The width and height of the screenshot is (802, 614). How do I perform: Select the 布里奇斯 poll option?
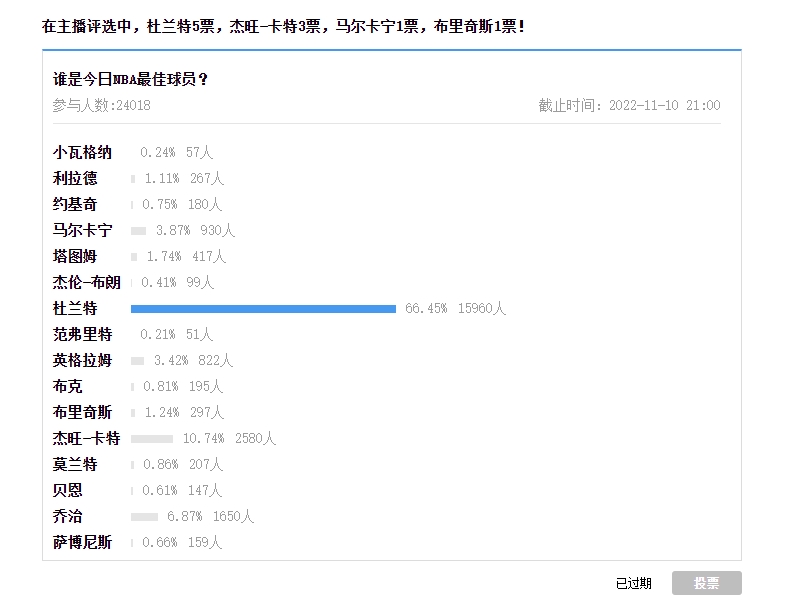coord(82,412)
